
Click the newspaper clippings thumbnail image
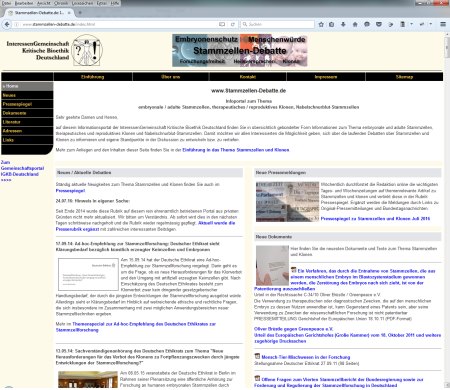(x=287, y=201)
